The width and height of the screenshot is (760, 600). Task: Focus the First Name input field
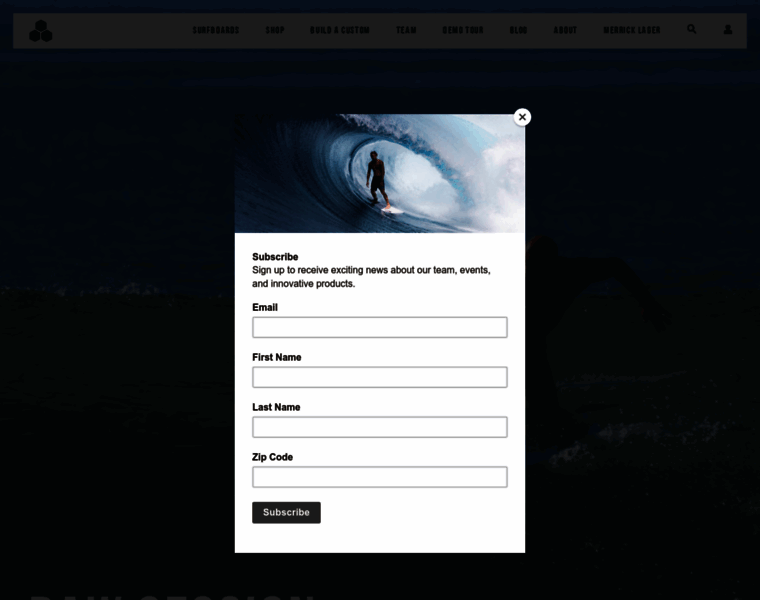click(x=380, y=377)
